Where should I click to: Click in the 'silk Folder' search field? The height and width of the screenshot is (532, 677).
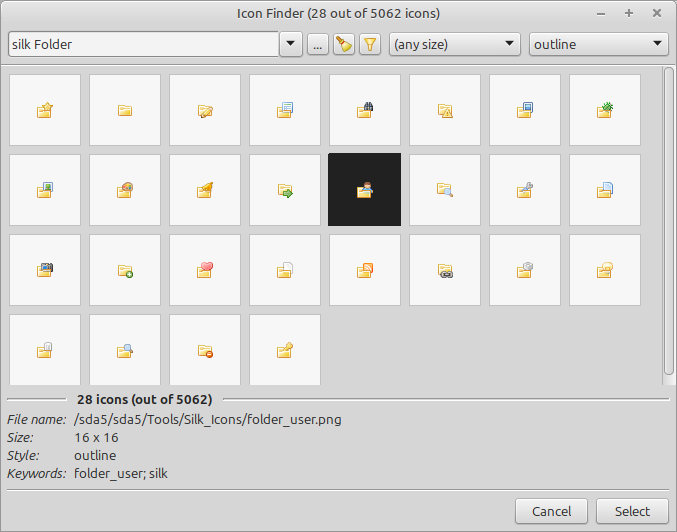coord(142,44)
